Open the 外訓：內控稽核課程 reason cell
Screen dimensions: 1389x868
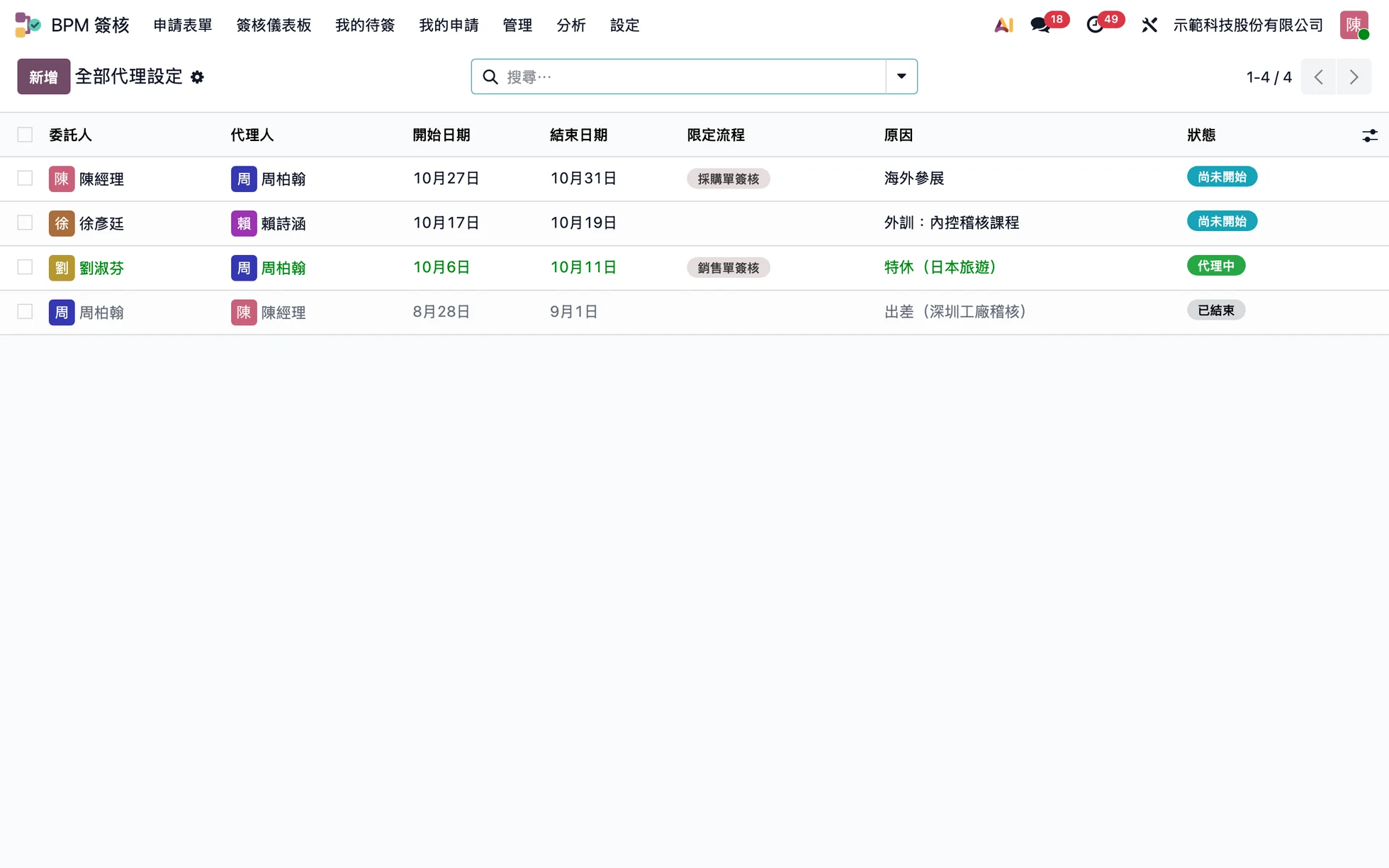[x=952, y=223]
